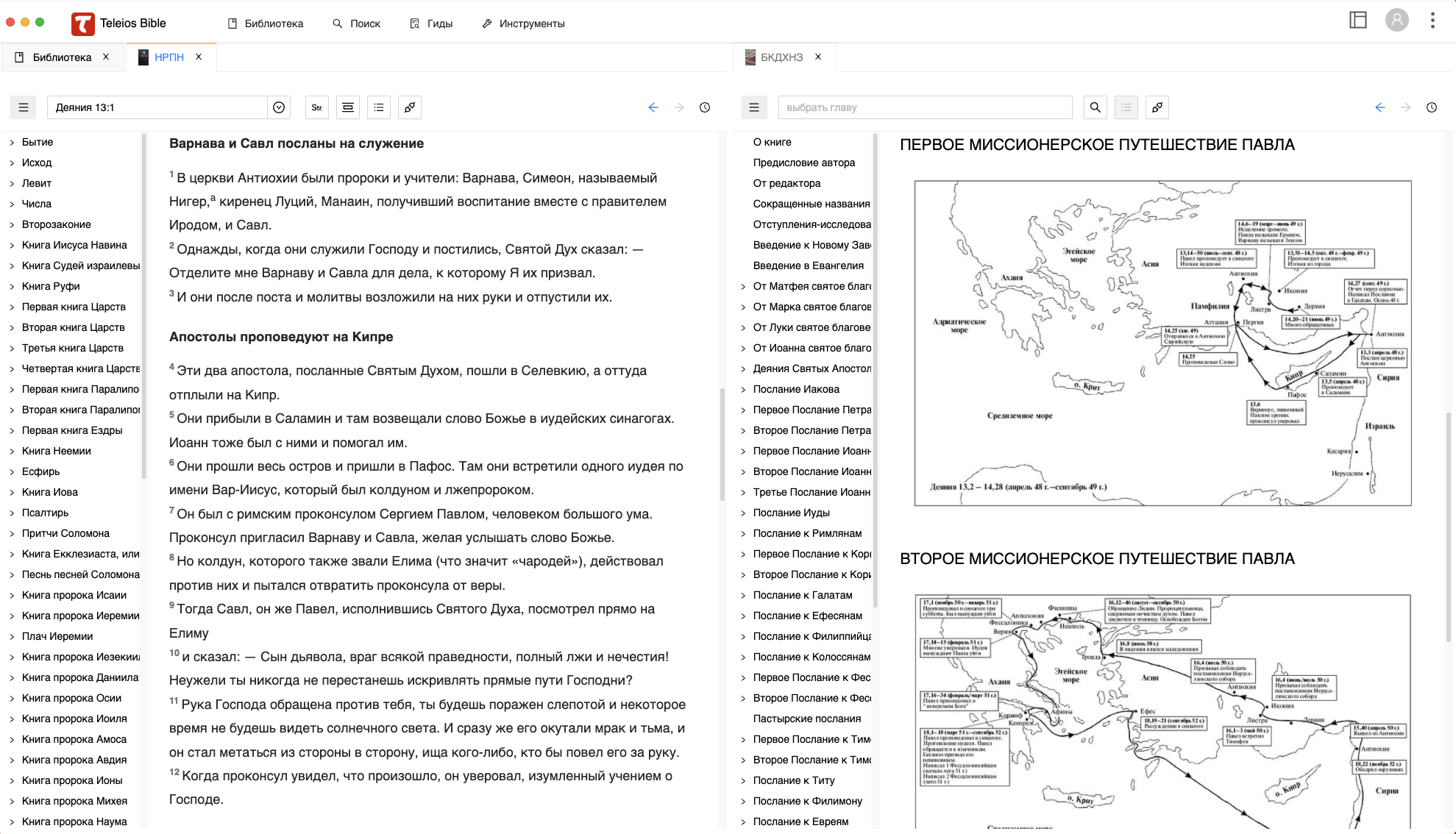Open the Инструменты menu
The image size is (1456, 834).
pyautogui.click(x=523, y=24)
